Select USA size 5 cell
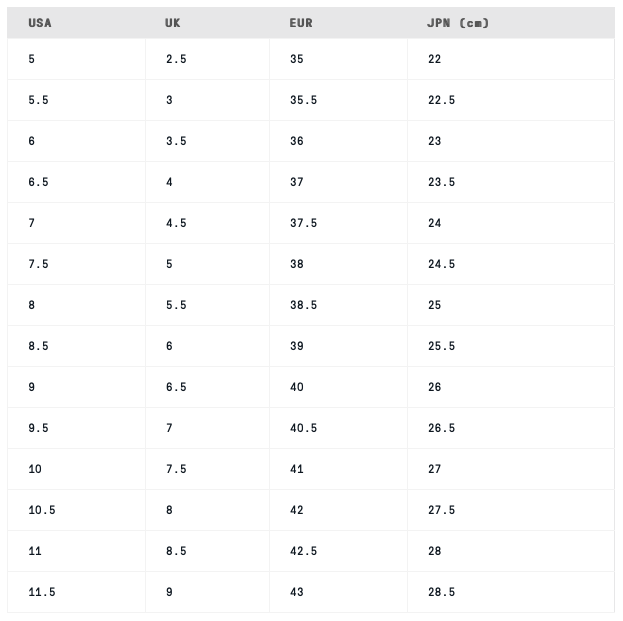Image resolution: width=623 pixels, height=621 pixels. [76, 59]
